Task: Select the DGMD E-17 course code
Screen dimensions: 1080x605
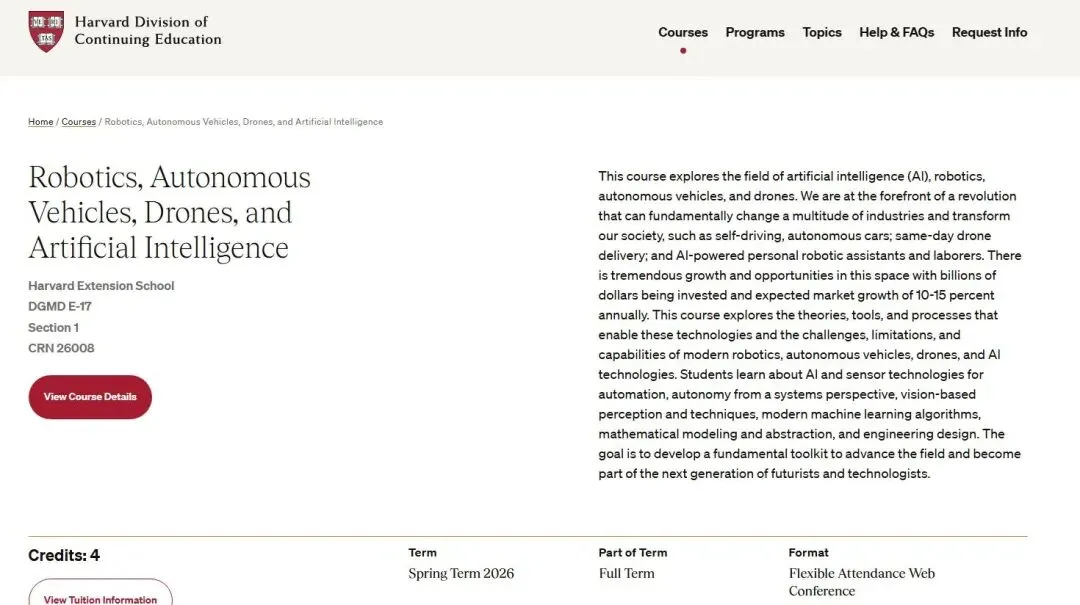Action: click(60, 306)
